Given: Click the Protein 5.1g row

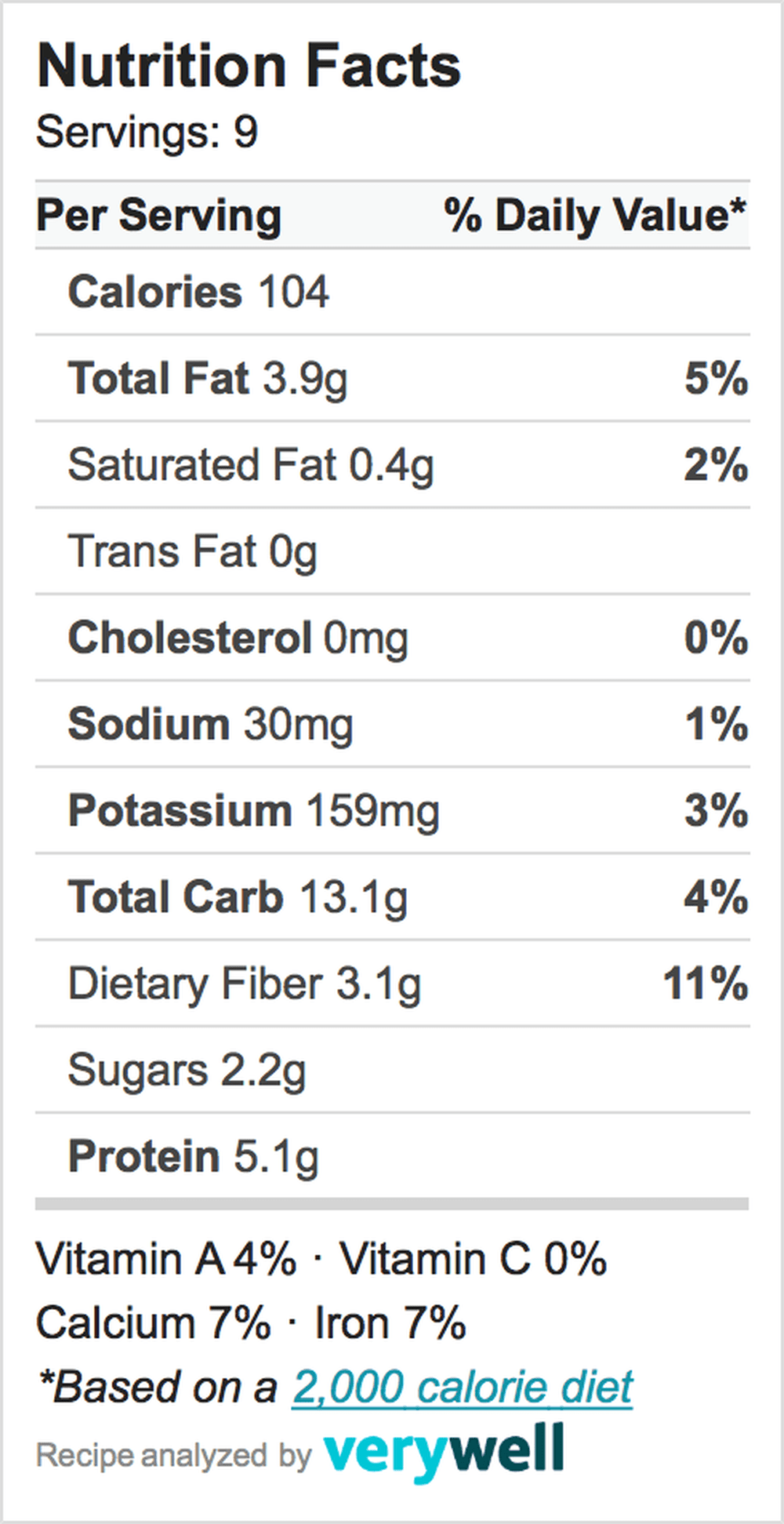Looking at the screenshot, I should click(392, 1155).
